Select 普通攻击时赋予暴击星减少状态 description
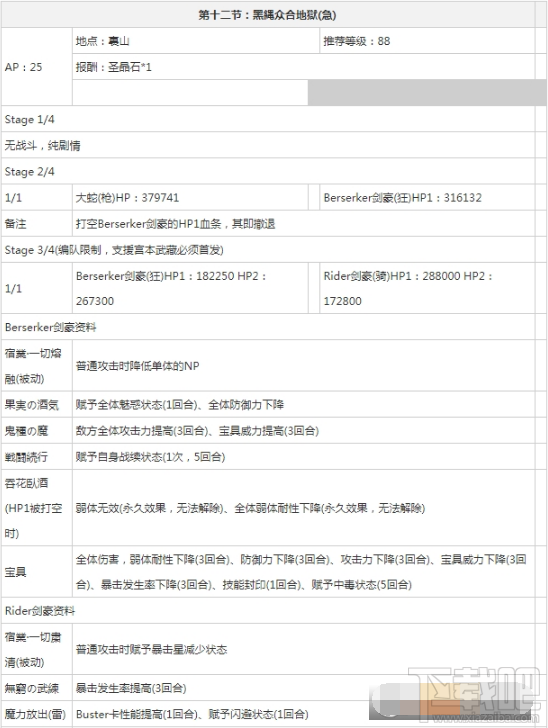This screenshot has width=548, height=728. coord(303,649)
